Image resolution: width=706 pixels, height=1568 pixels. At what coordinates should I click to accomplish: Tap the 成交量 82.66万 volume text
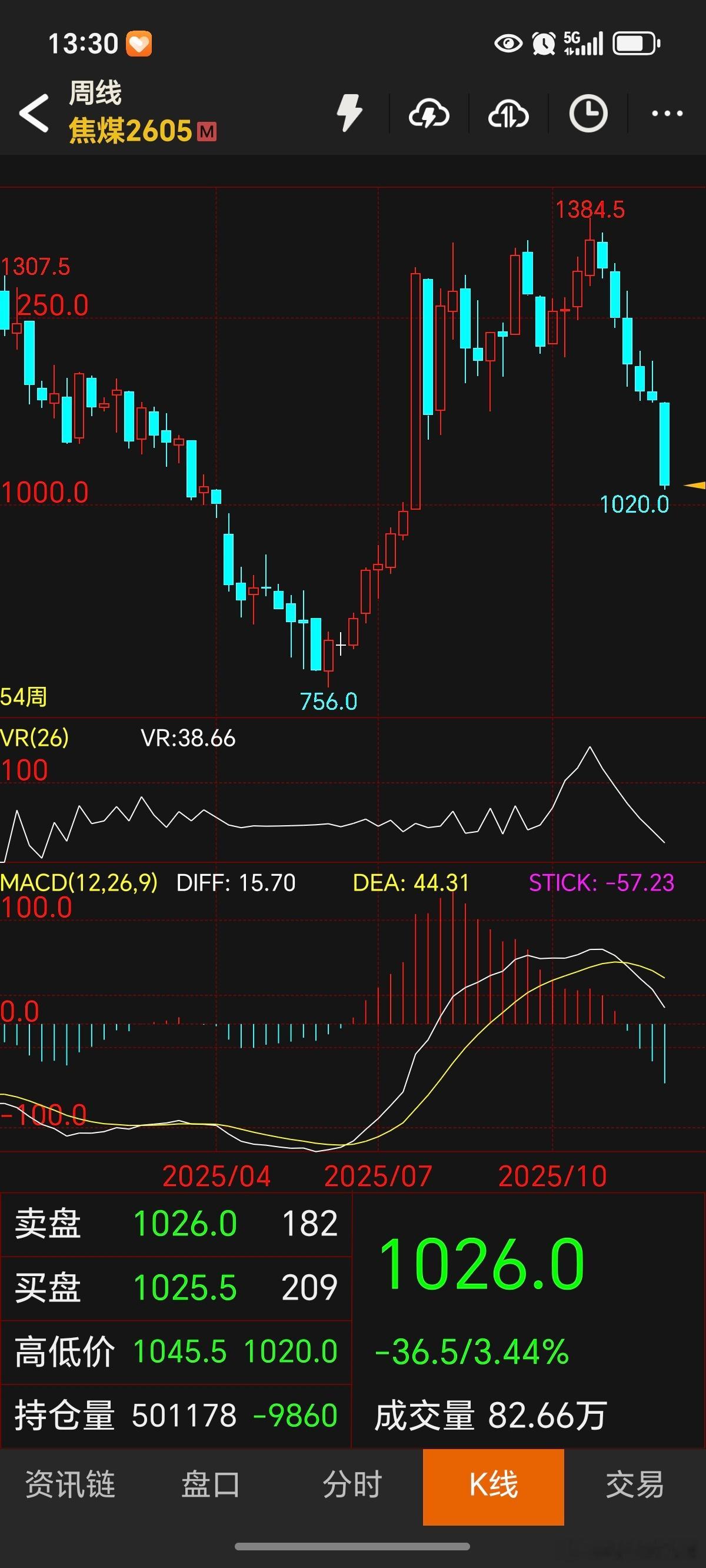coord(491,1415)
